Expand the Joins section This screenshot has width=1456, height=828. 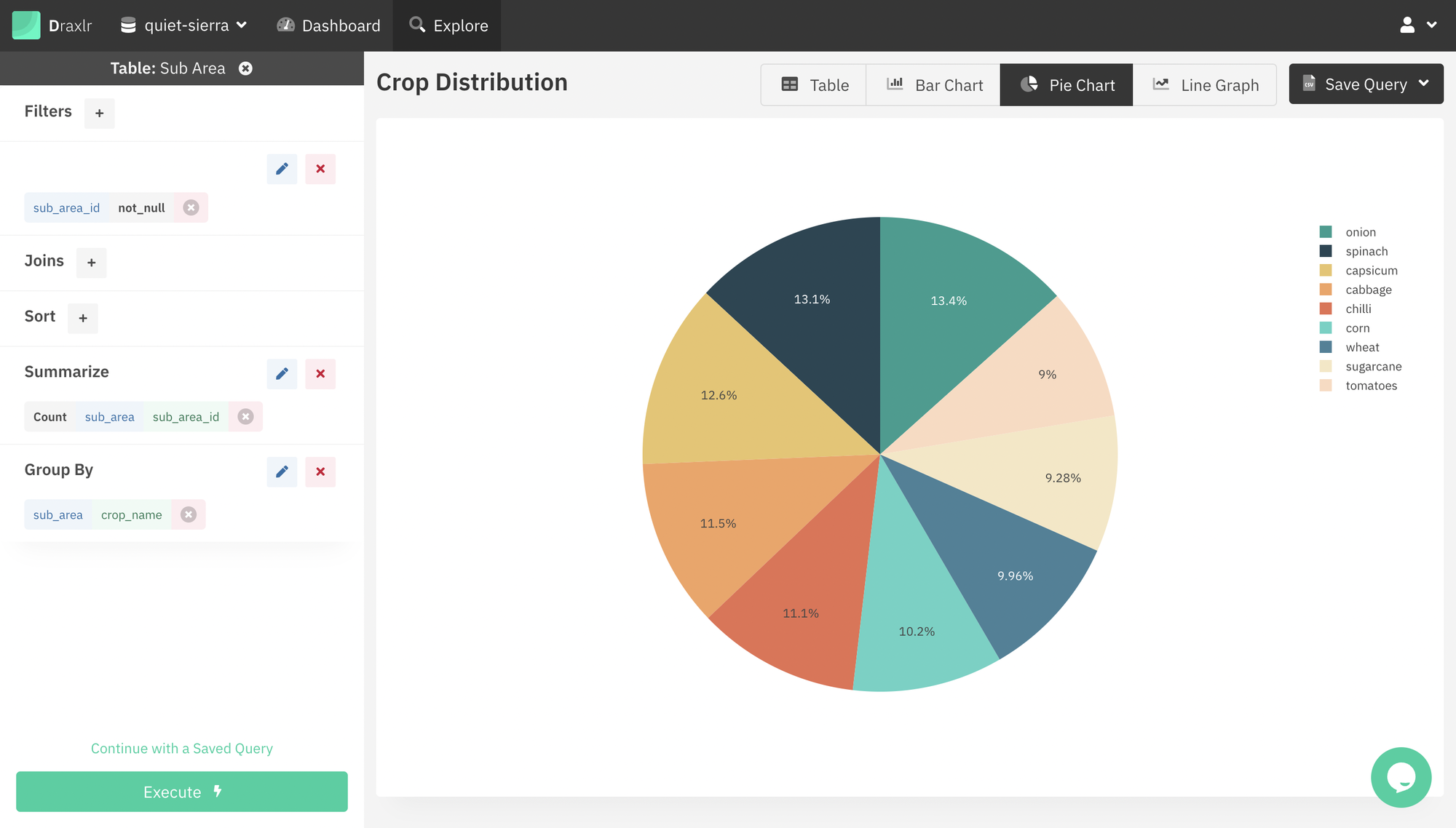[91, 261]
